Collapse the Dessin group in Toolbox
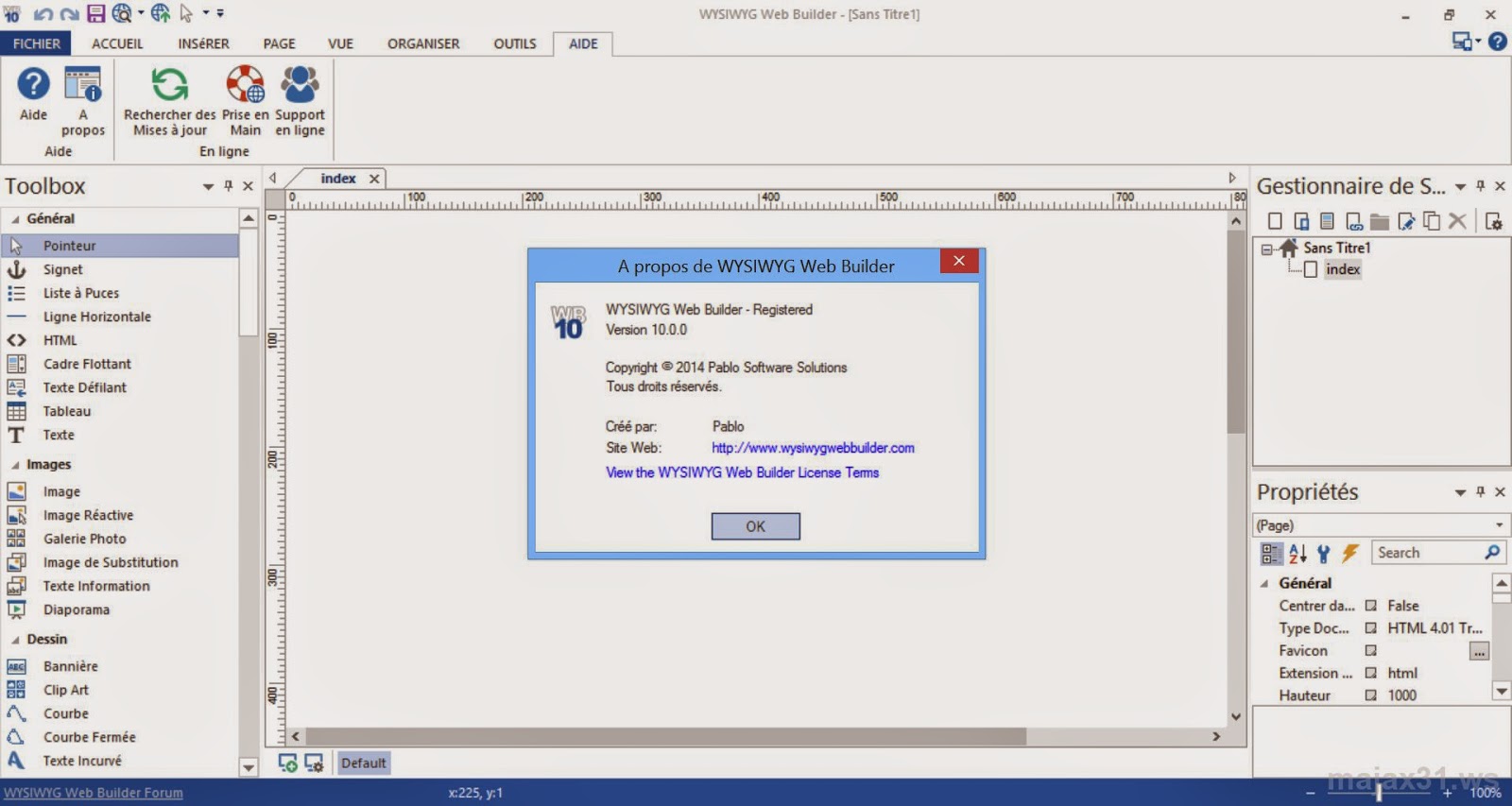This screenshot has height=806, width=1512. (15, 640)
